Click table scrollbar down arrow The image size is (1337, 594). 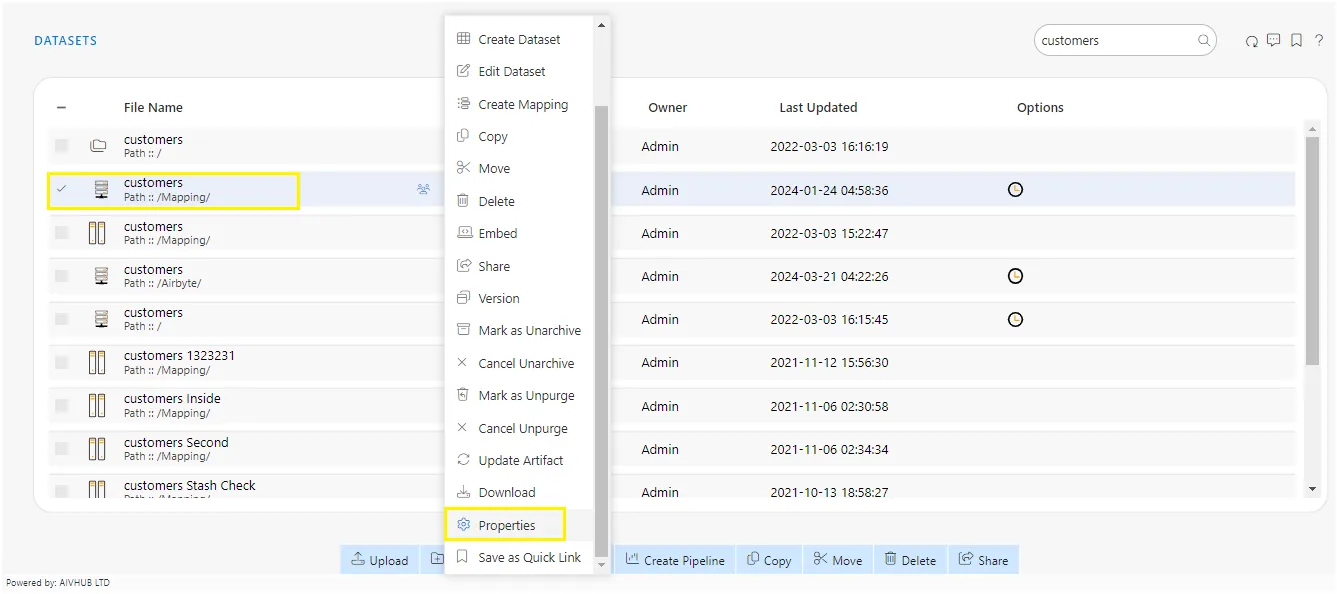1313,489
